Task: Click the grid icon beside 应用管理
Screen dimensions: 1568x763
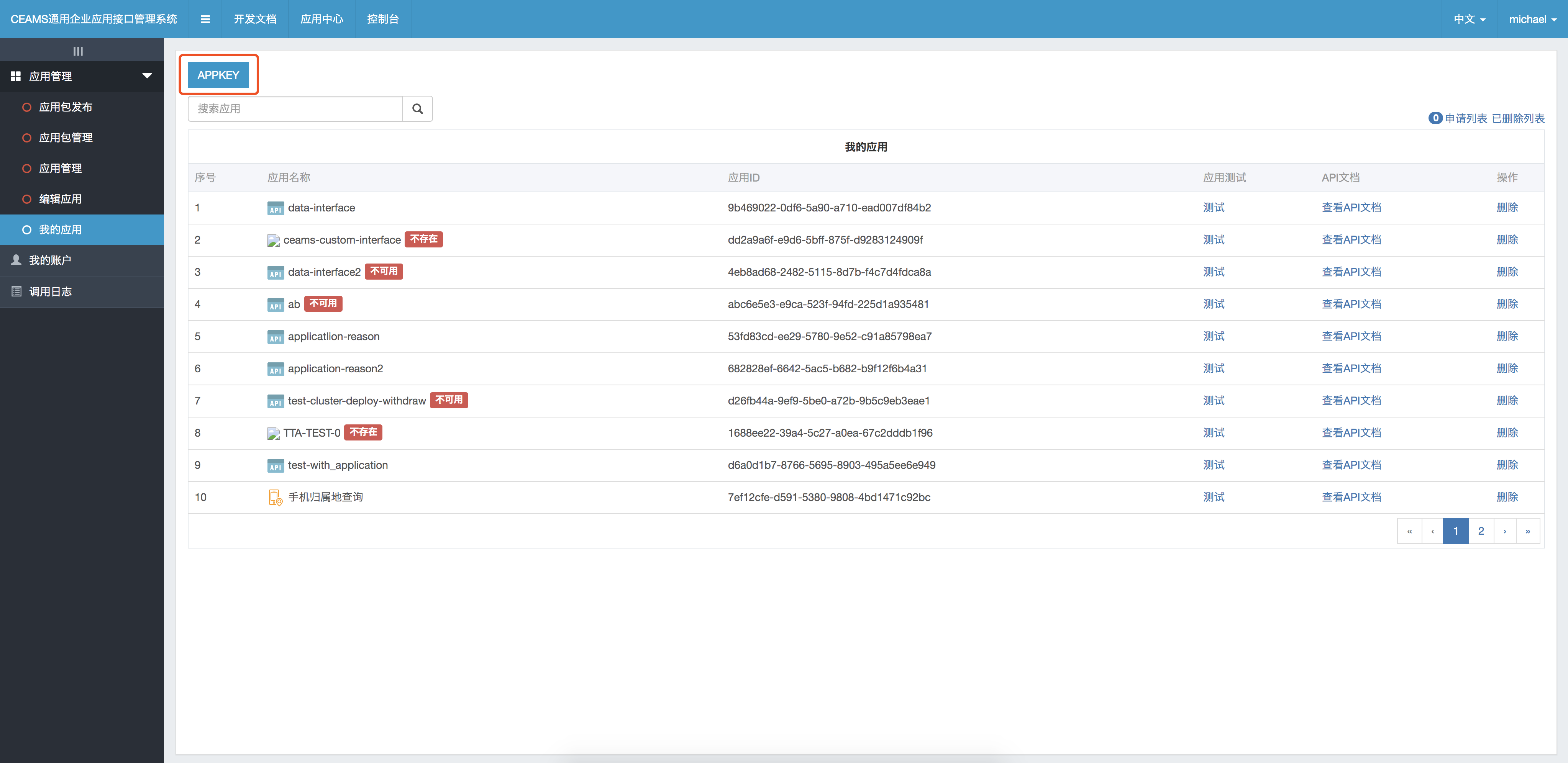Action: pyautogui.click(x=16, y=76)
